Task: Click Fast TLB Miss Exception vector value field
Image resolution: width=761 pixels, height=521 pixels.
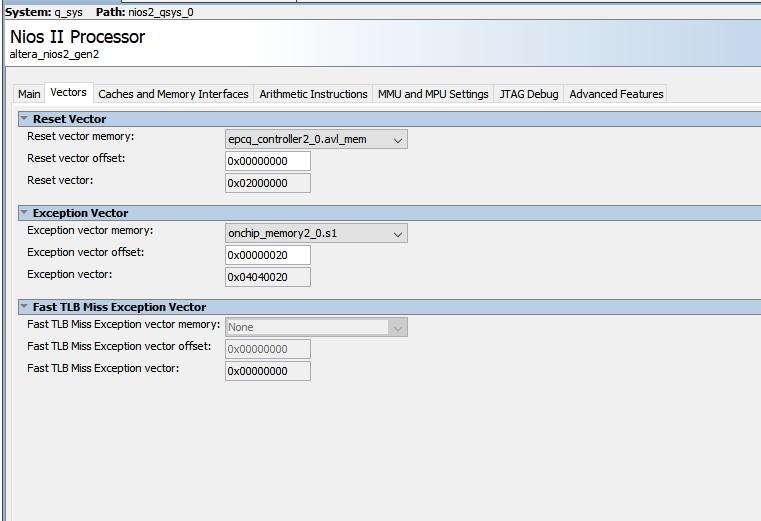Action: (268, 371)
